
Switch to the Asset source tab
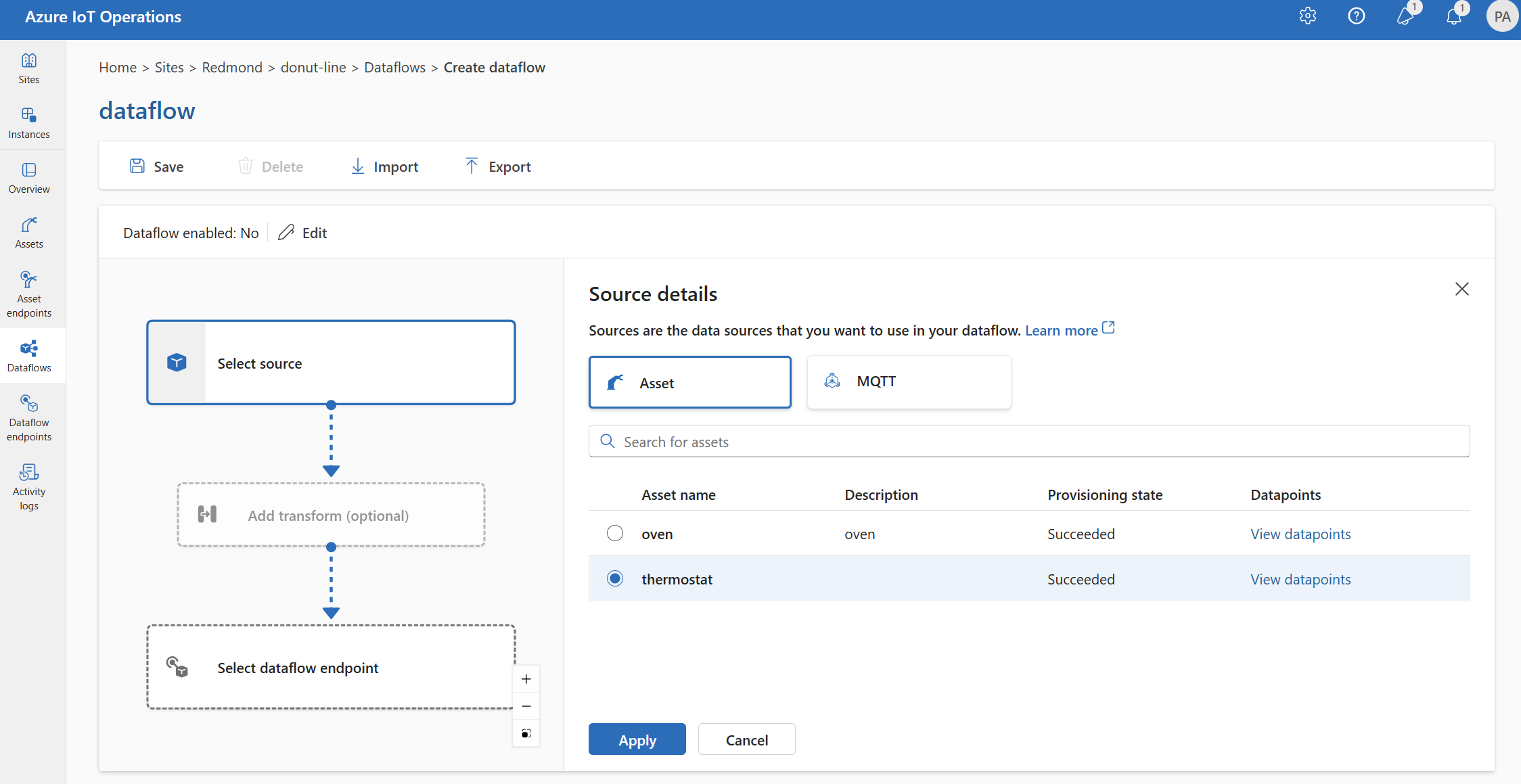(x=690, y=382)
